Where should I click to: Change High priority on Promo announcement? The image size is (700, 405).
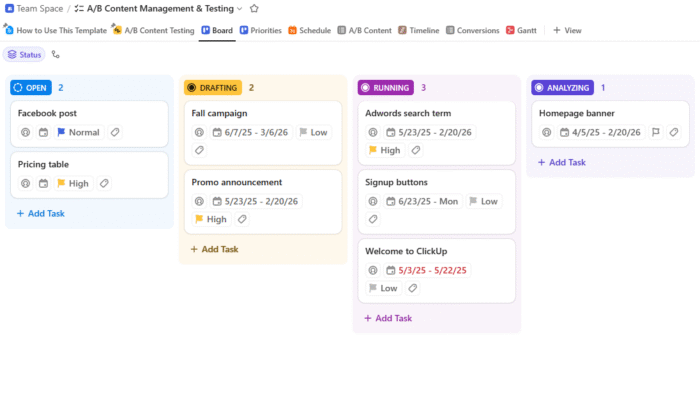[211, 219]
